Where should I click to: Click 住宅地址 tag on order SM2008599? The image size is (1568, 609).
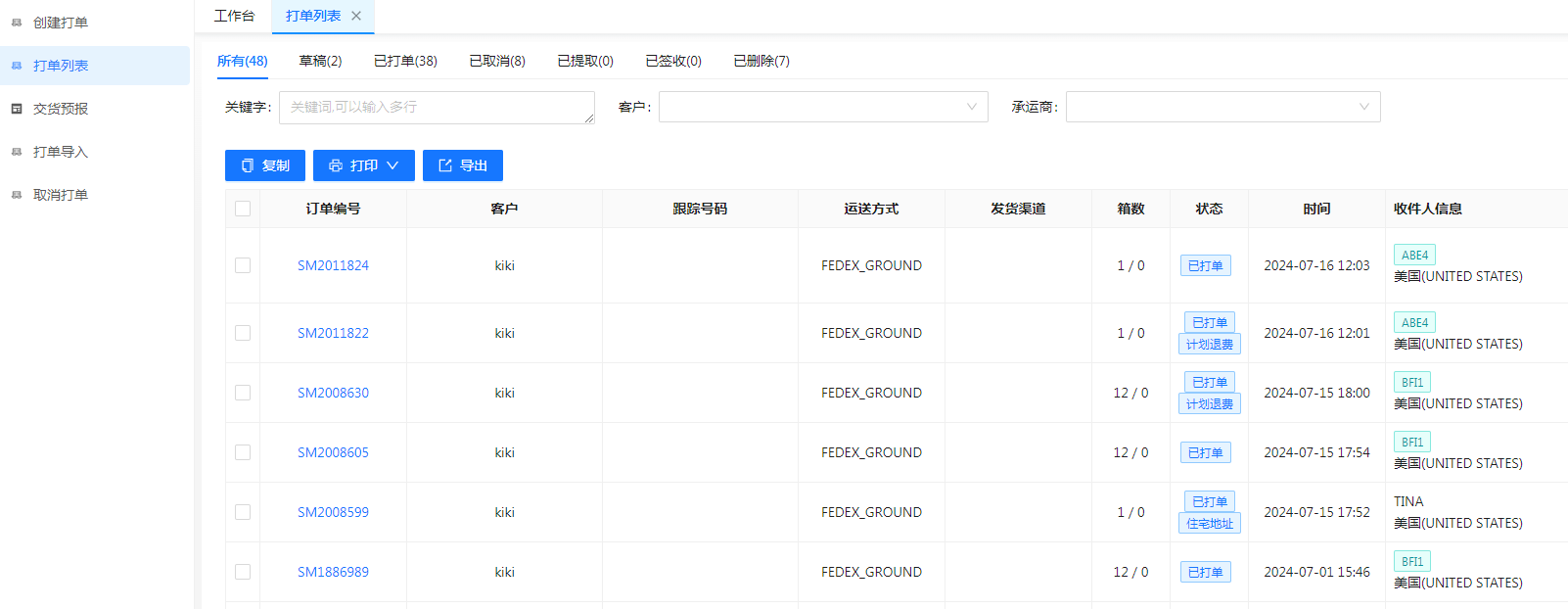1210,524
